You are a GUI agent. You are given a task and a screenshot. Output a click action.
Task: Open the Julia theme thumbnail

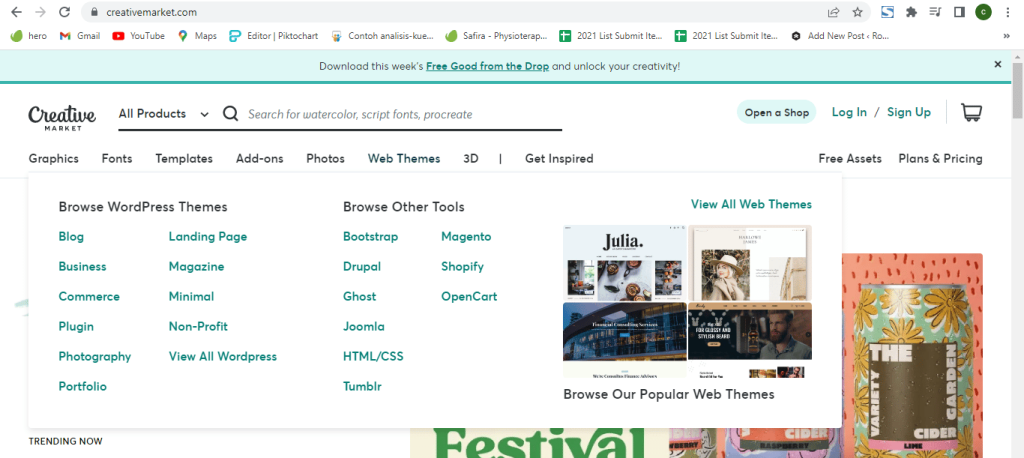click(624, 263)
